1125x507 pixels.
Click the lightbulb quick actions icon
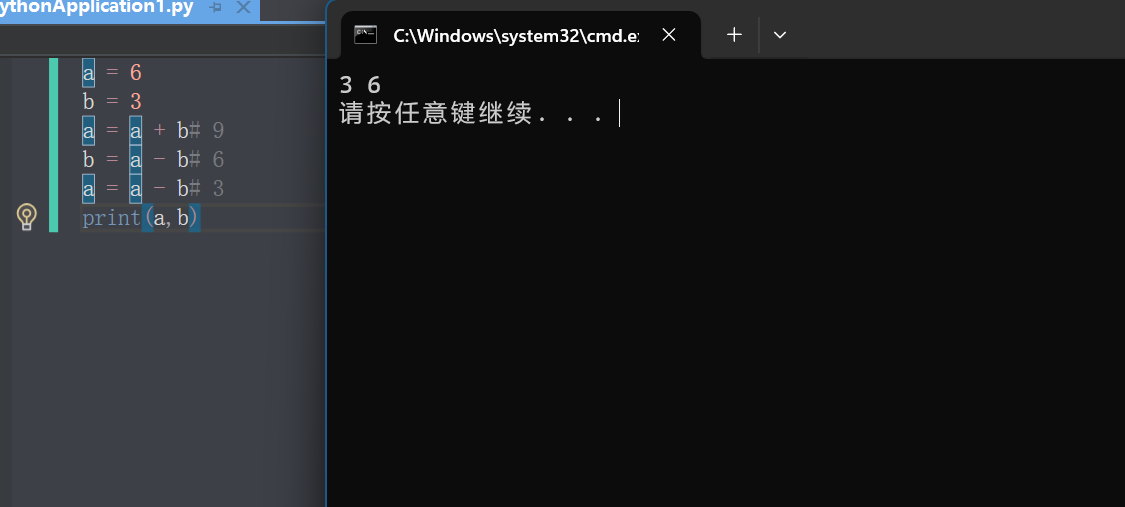point(27,217)
